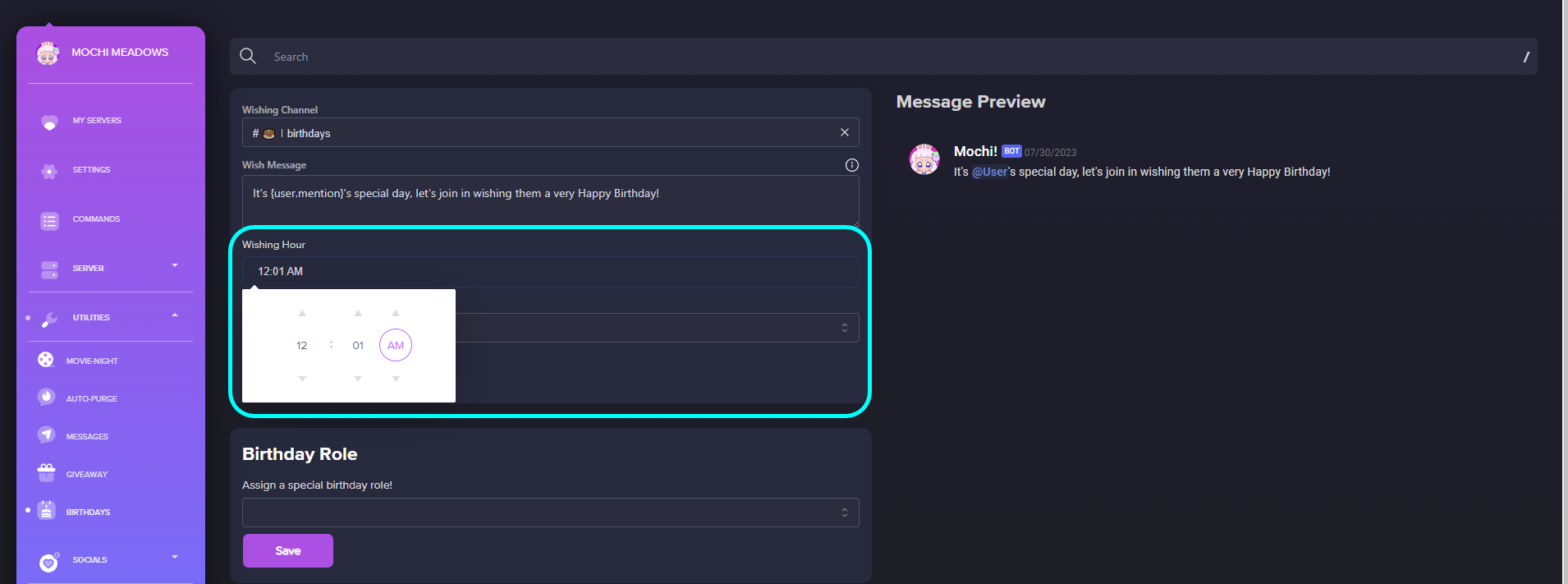Open Movie-Night film reel icon

click(x=46, y=360)
